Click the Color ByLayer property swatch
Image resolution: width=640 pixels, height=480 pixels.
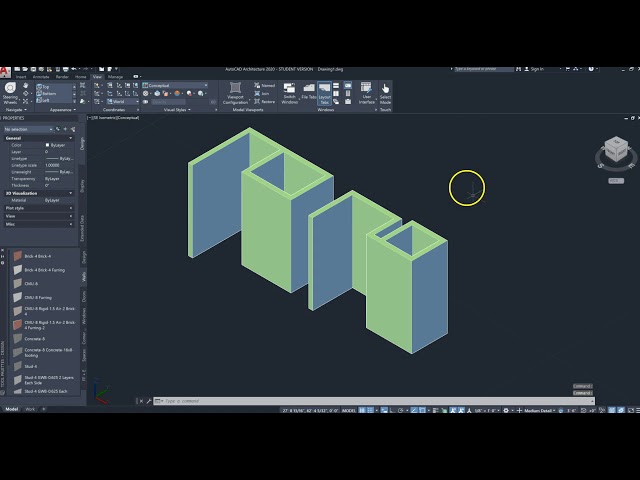tap(47, 145)
